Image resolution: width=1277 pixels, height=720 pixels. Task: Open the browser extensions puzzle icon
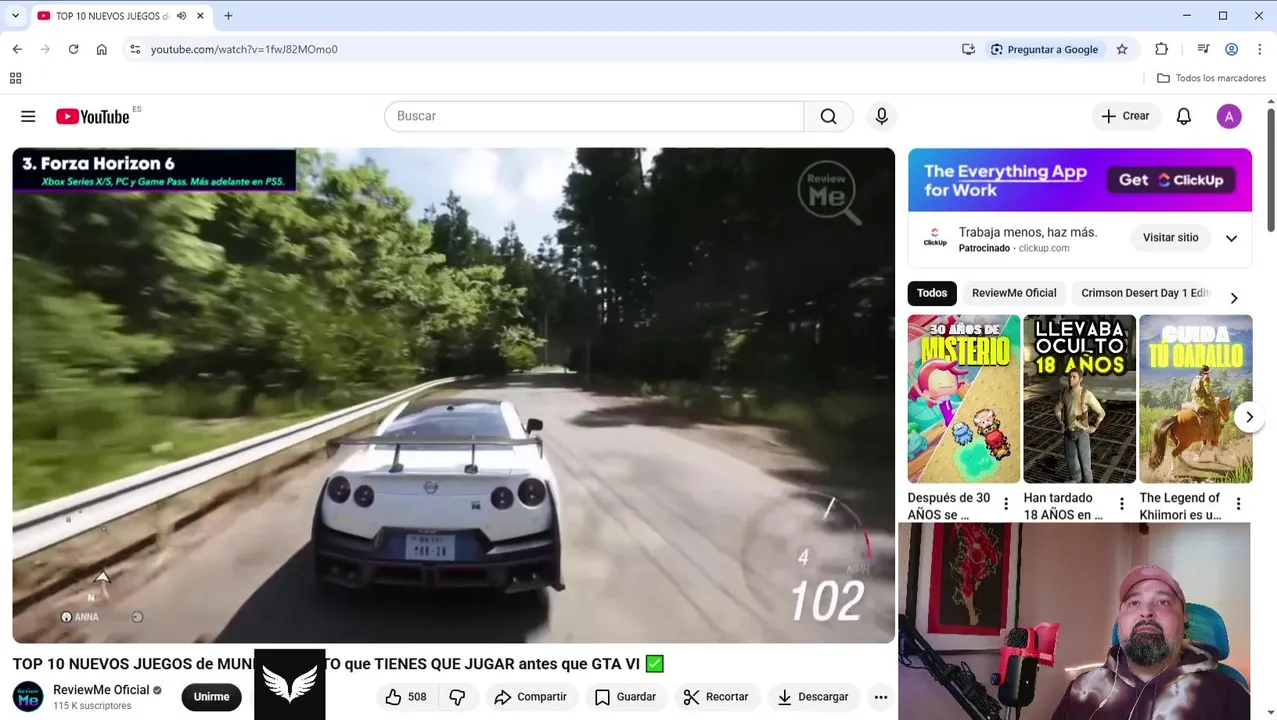[x=1161, y=49]
